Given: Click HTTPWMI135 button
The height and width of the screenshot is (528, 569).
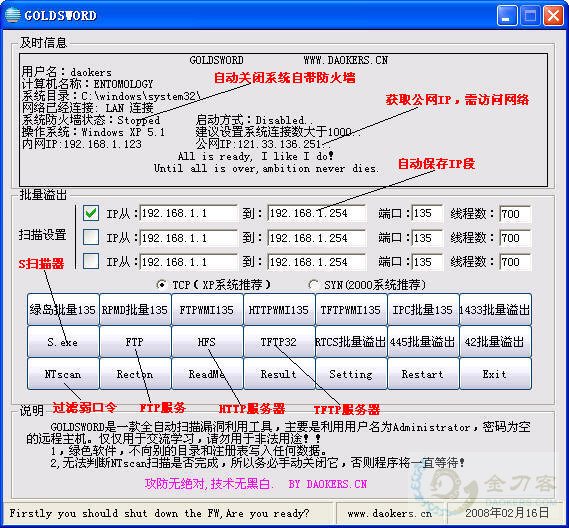Looking at the screenshot, I should (279, 310).
